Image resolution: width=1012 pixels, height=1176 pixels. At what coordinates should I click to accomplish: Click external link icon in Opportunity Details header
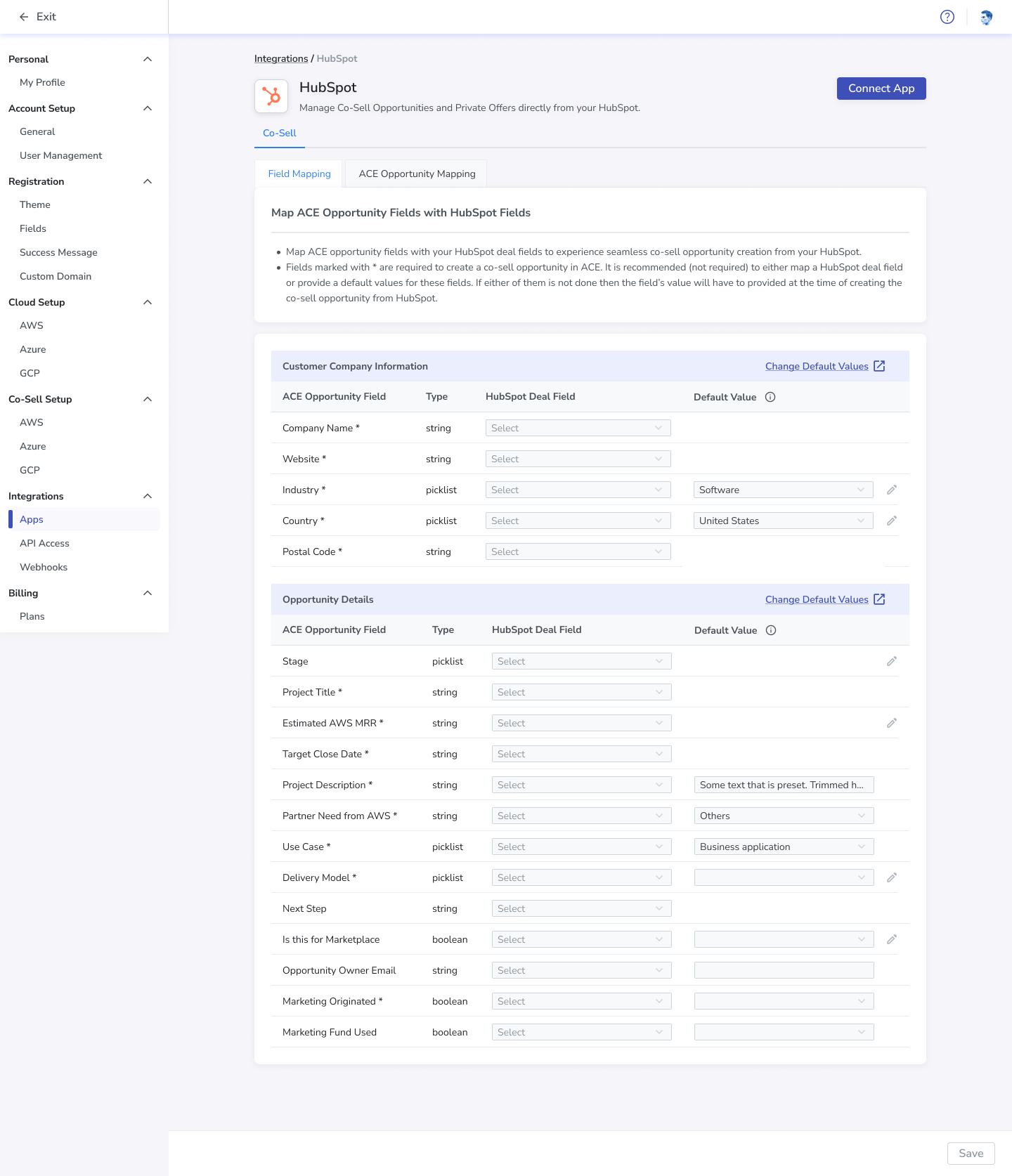(879, 599)
